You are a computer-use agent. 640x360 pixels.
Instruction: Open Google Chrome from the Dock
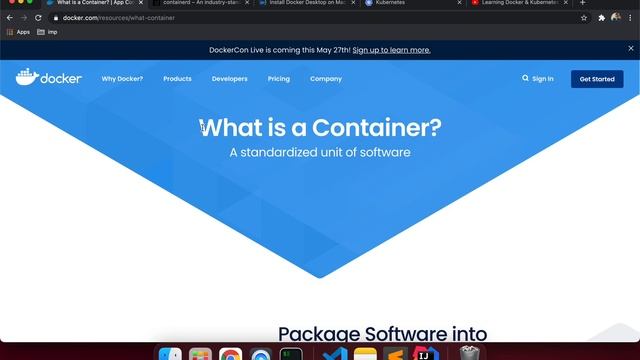230,353
